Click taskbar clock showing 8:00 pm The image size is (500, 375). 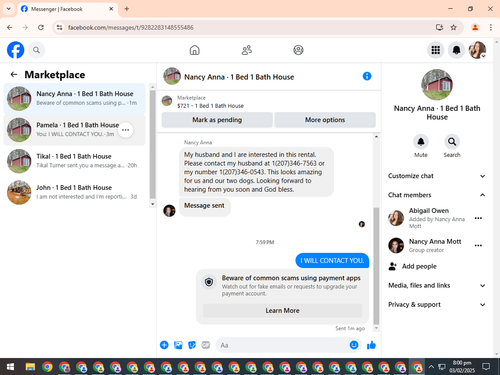(462, 367)
